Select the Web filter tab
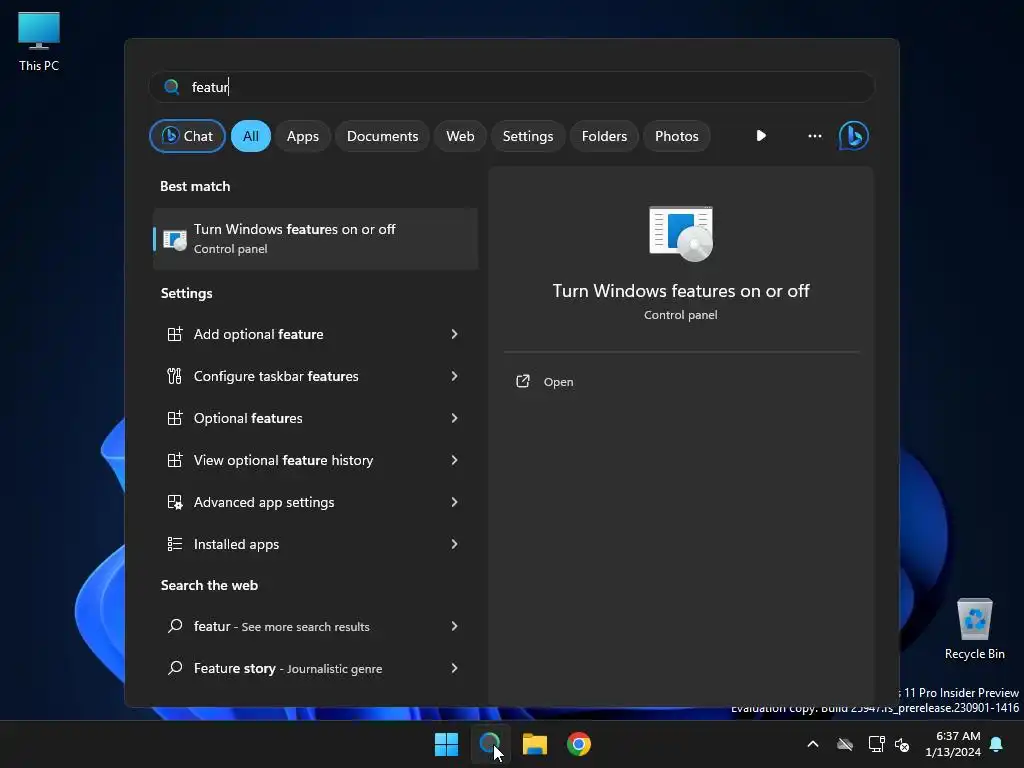The image size is (1024, 768). pos(460,136)
